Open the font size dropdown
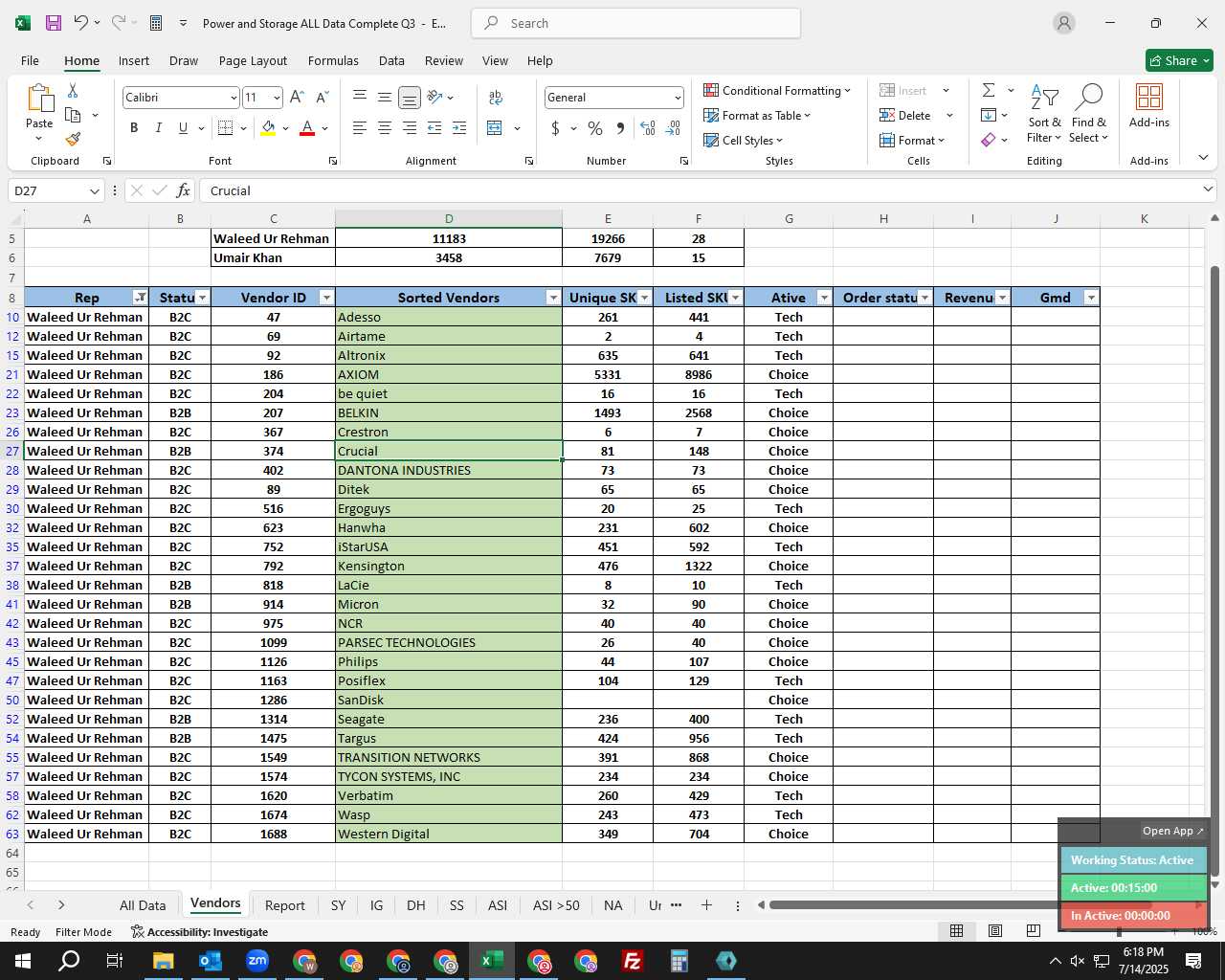The height and width of the screenshot is (980, 1225). coord(277,98)
